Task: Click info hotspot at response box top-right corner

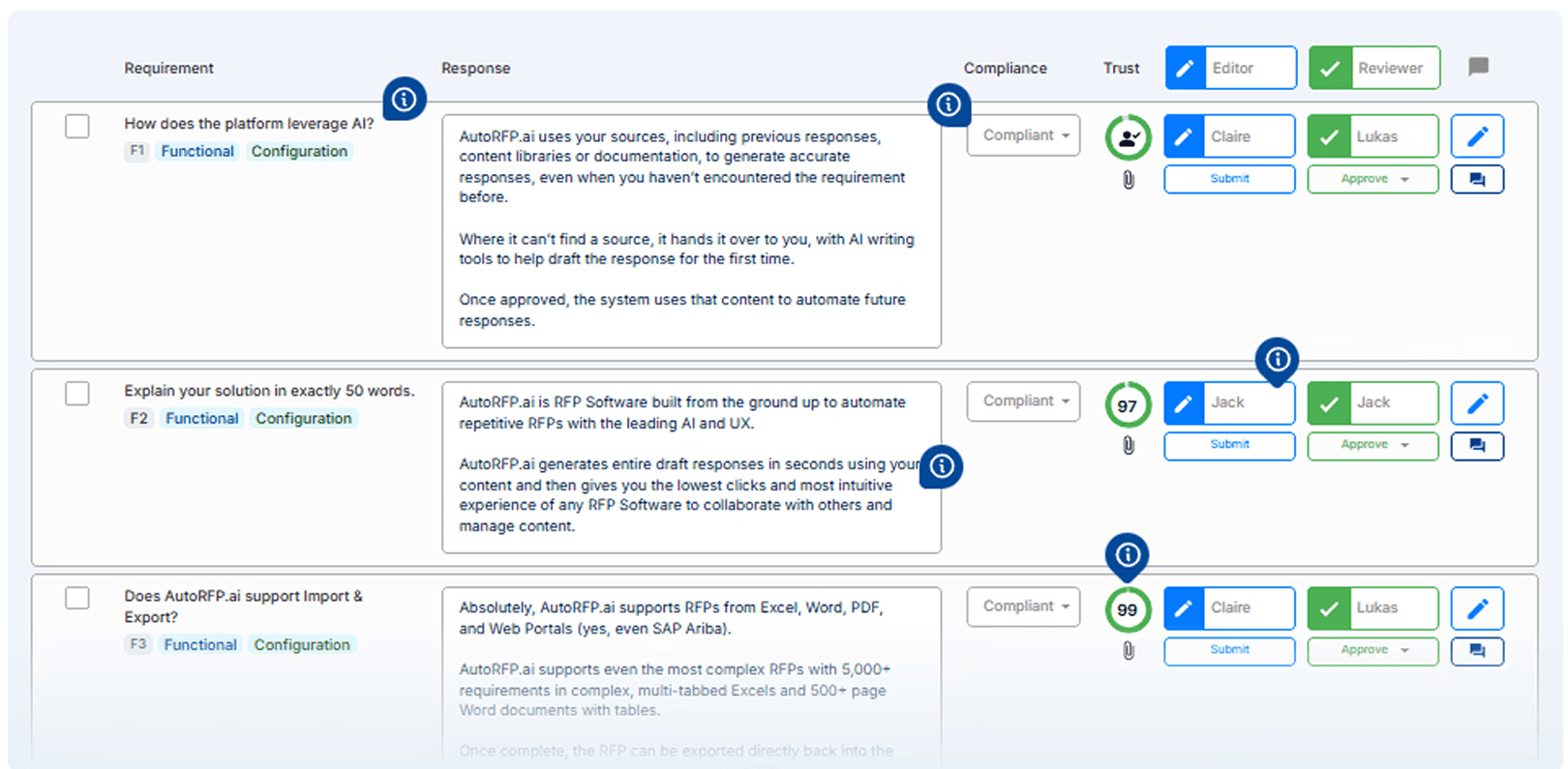Action: point(949,104)
